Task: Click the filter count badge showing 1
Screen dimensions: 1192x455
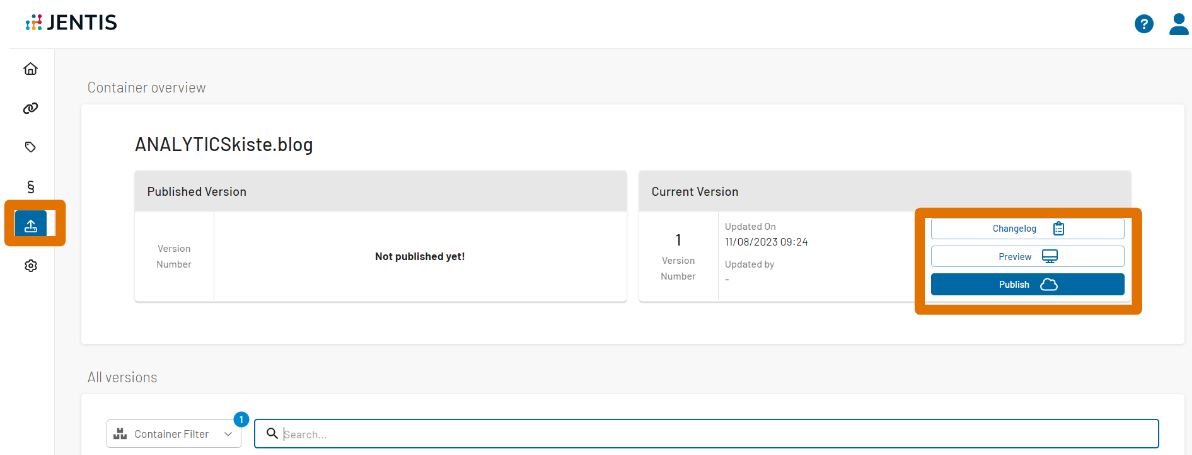Action: (x=241, y=419)
